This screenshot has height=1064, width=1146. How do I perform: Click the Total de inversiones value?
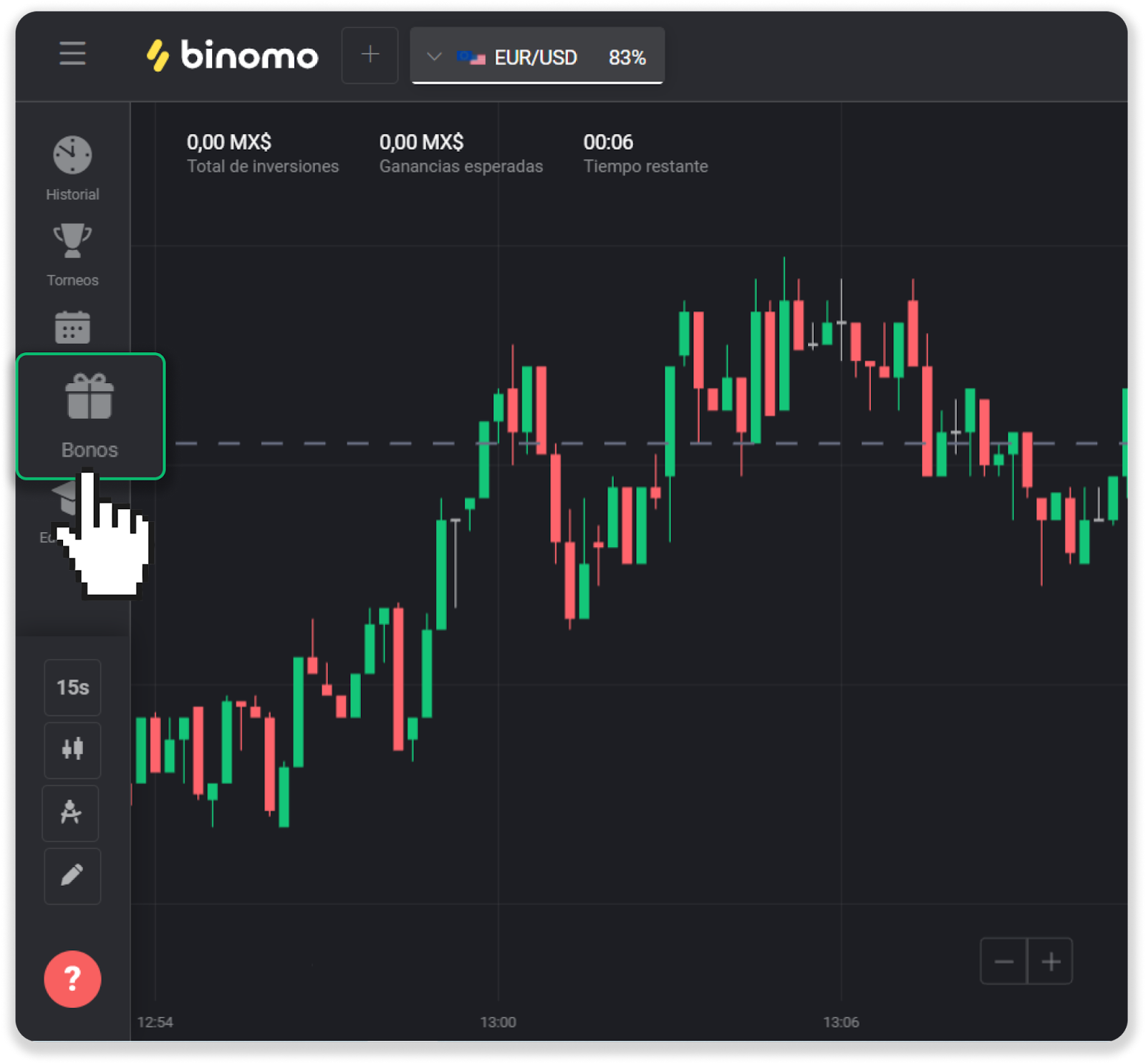(229, 142)
